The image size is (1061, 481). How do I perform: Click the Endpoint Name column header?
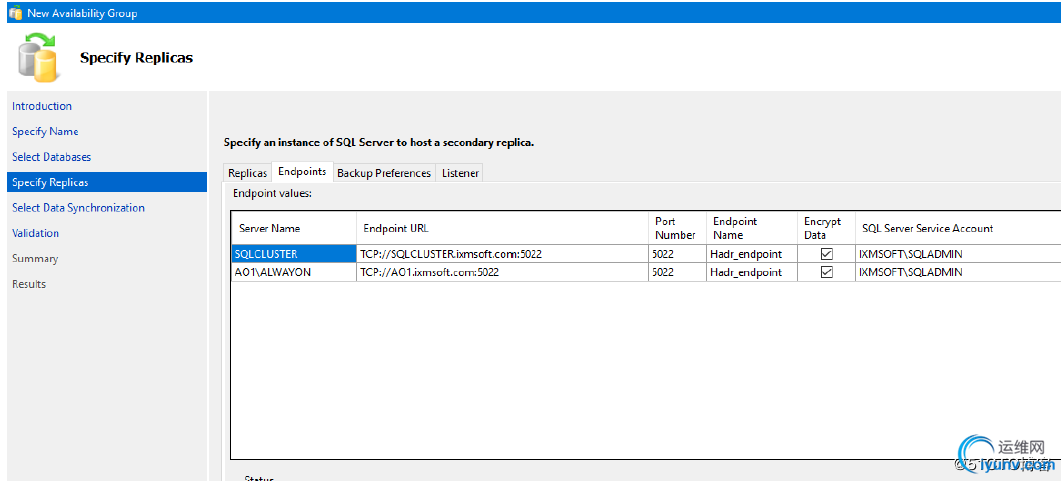coord(751,228)
